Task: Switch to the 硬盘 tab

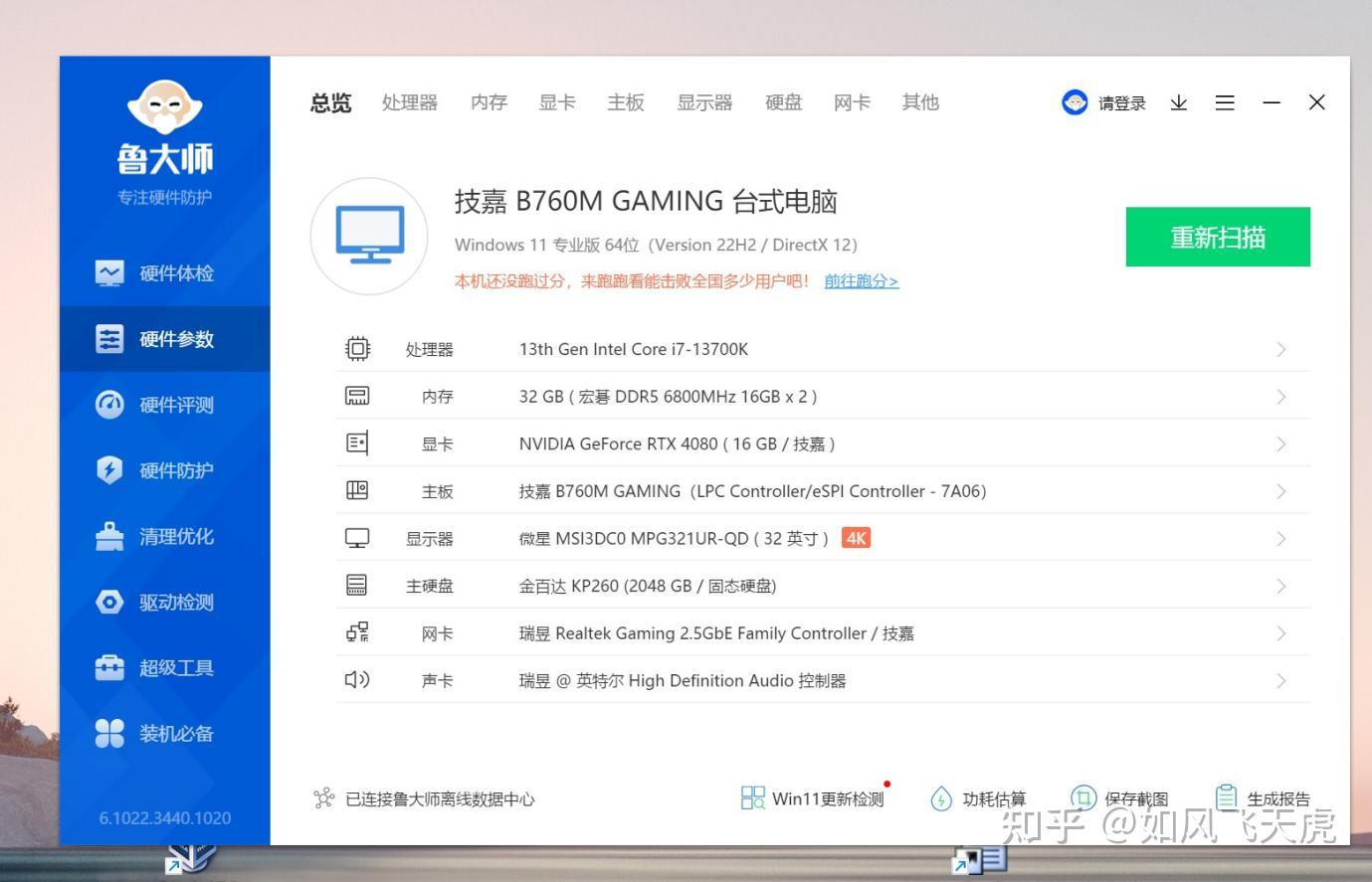Action: pos(783,102)
